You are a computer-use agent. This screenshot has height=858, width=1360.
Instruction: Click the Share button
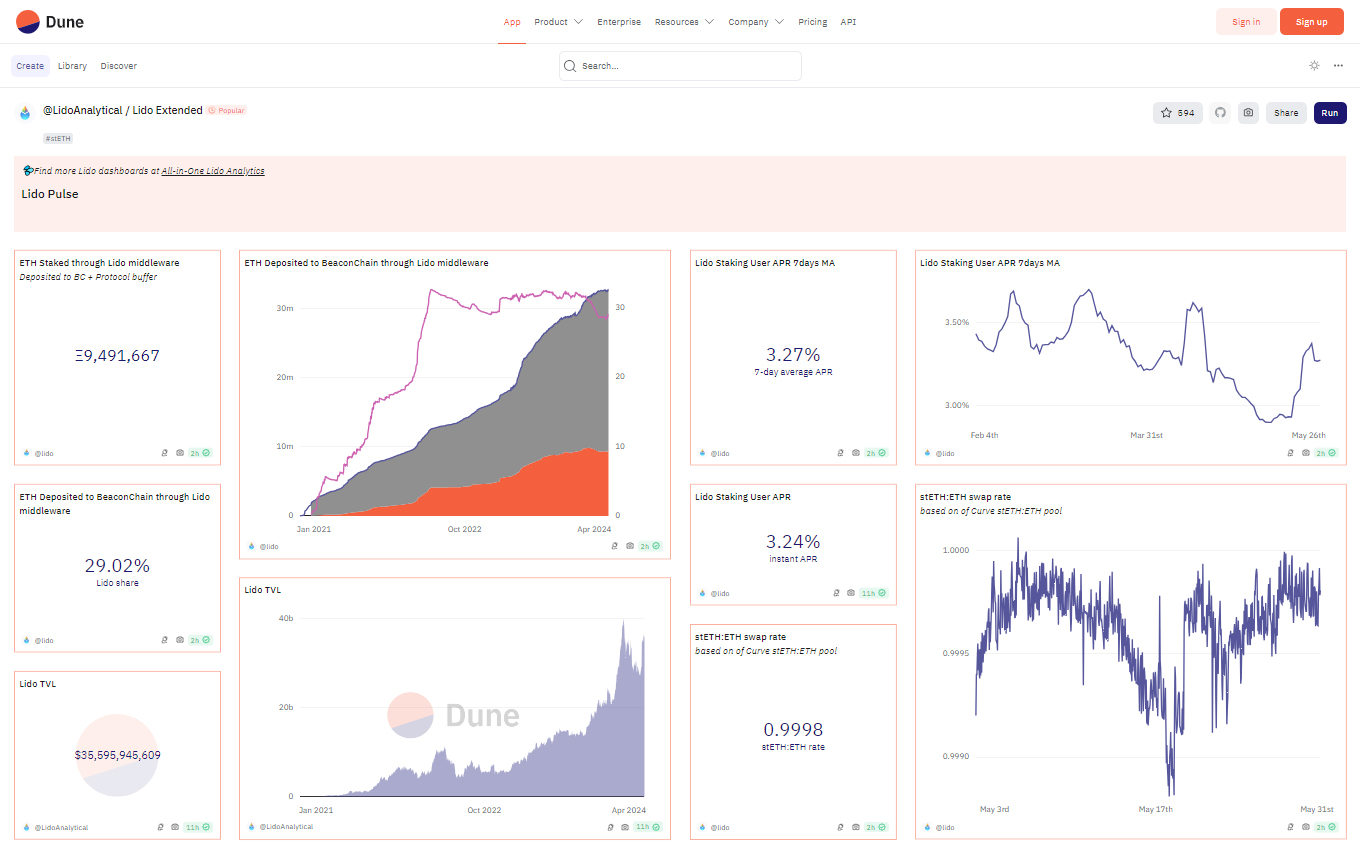pos(1286,113)
